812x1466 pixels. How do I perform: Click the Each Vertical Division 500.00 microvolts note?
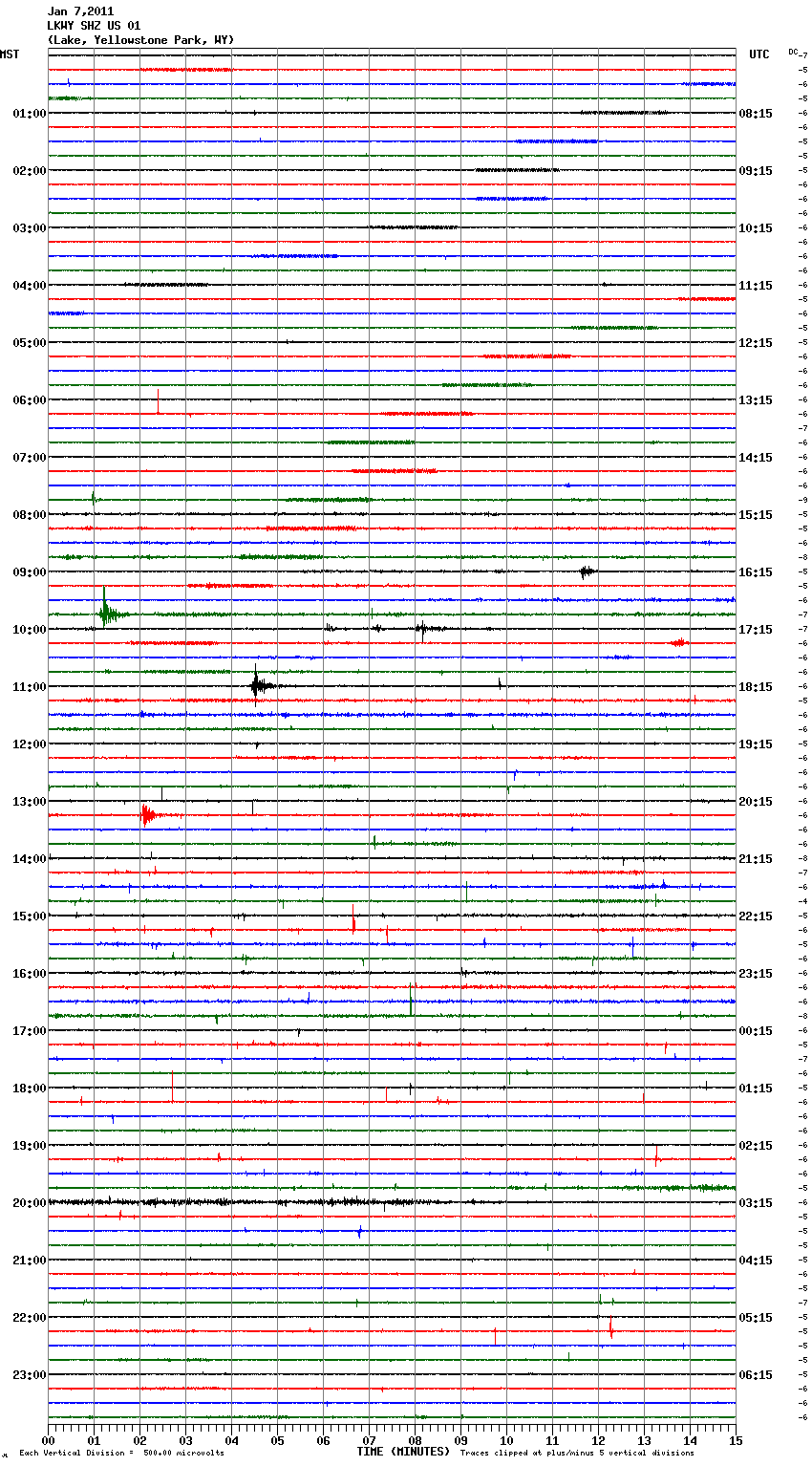[121, 1453]
